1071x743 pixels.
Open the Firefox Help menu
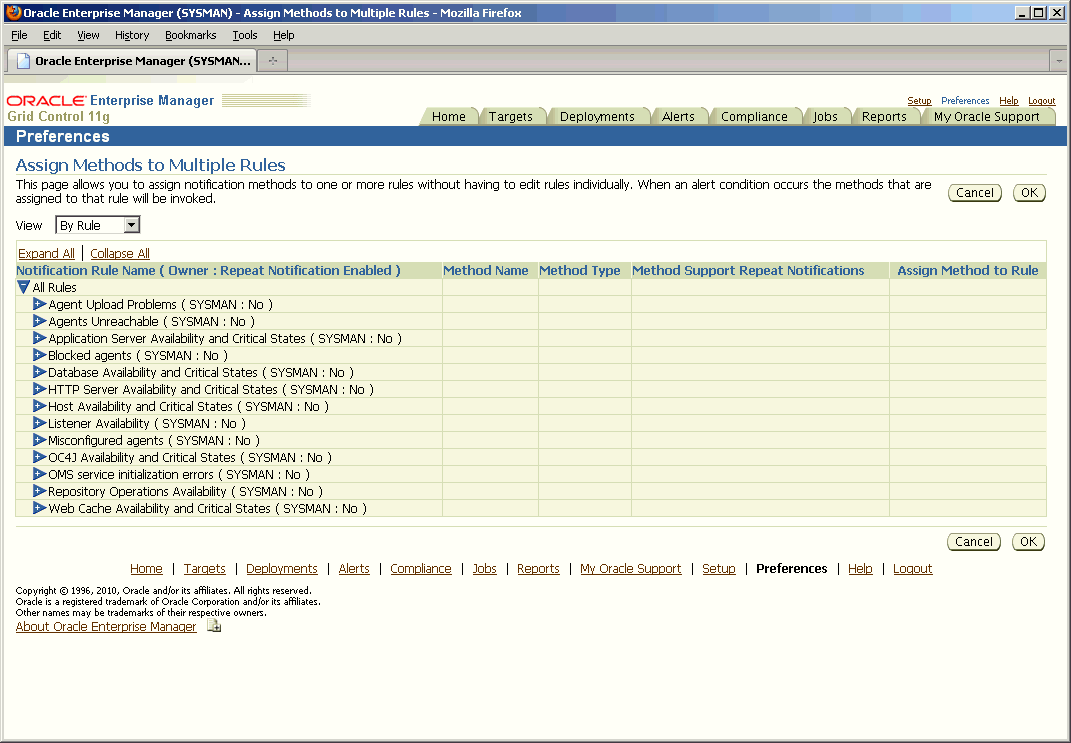(283, 35)
